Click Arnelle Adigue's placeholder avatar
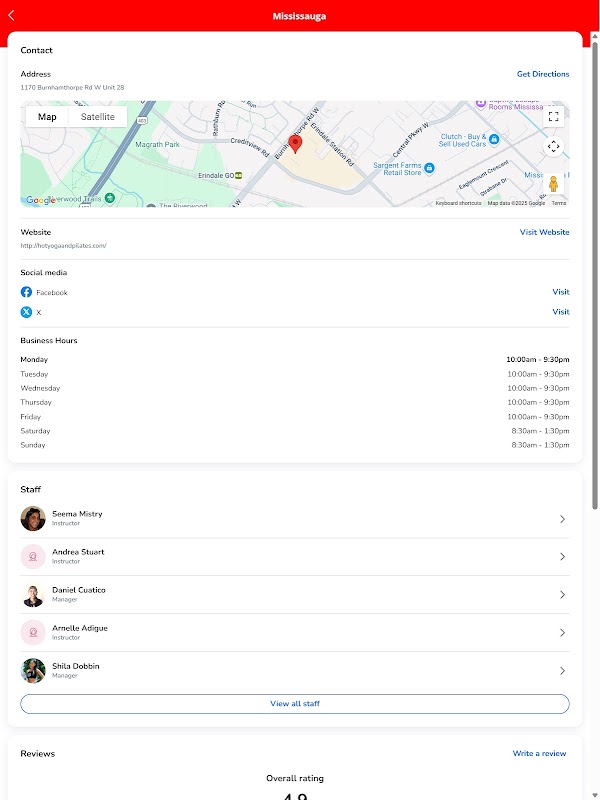Screen dimensions: 600x800 [x=33, y=633]
